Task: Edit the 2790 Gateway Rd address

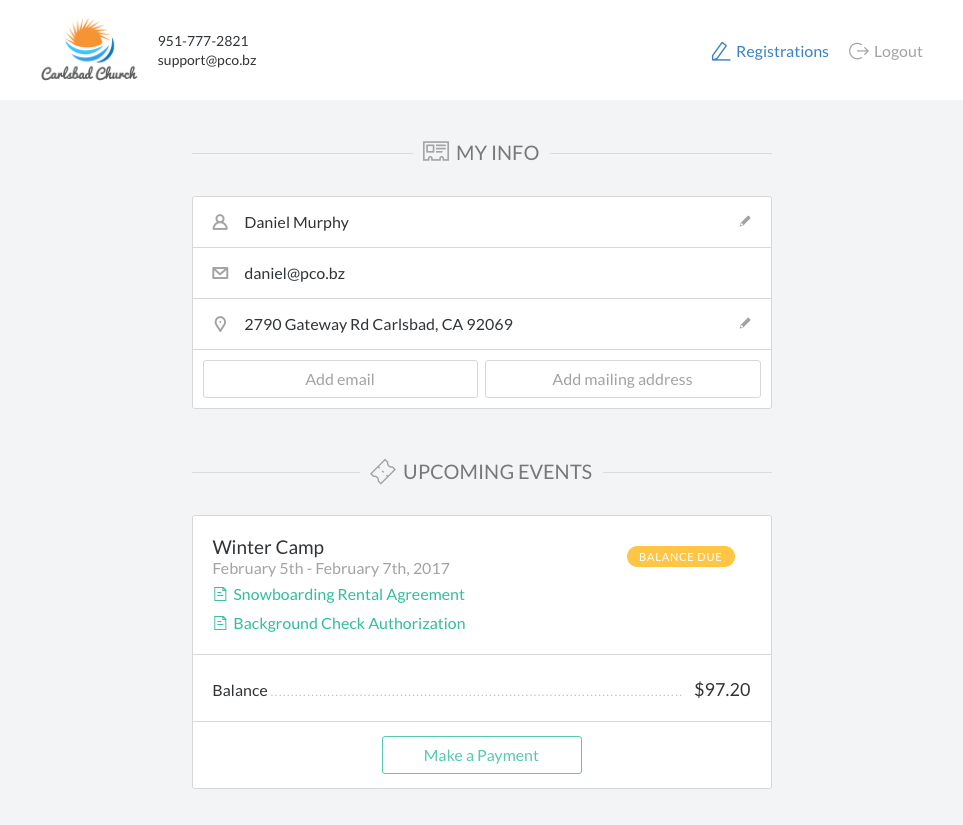Action: point(745,323)
